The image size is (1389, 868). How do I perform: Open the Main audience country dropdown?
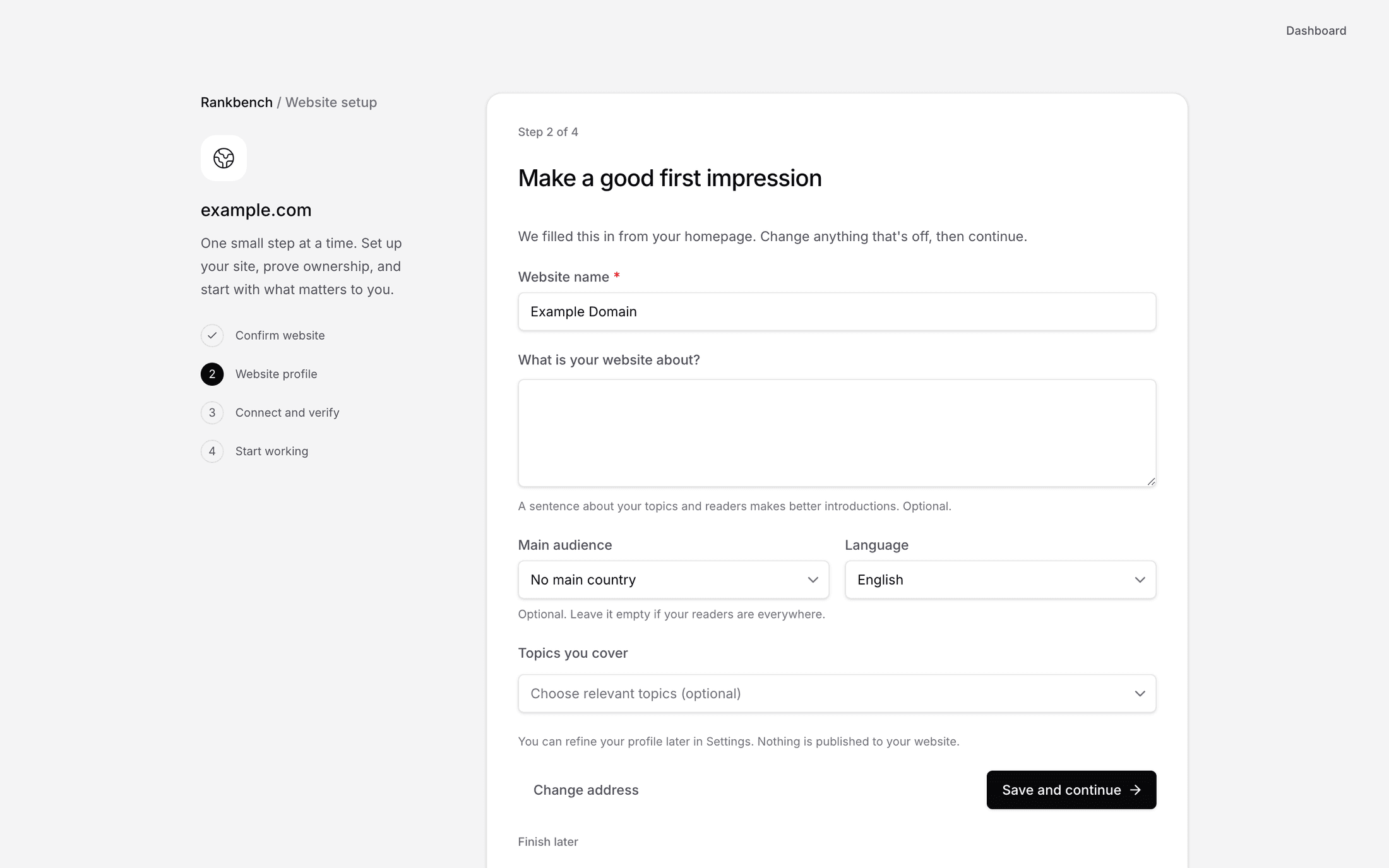(673, 580)
